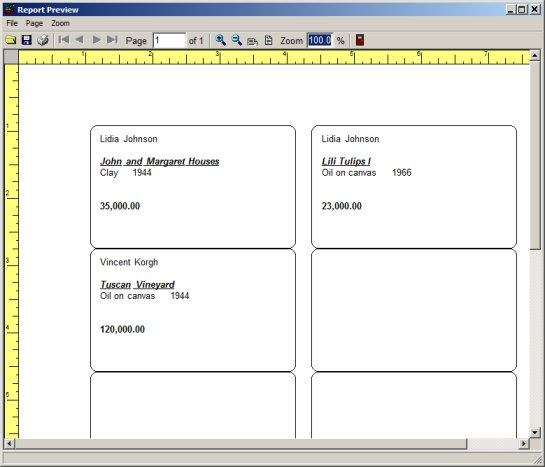The width and height of the screenshot is (545, 467).
Task: Click the zoom out magnifier icon
Action: pos(237,40)
